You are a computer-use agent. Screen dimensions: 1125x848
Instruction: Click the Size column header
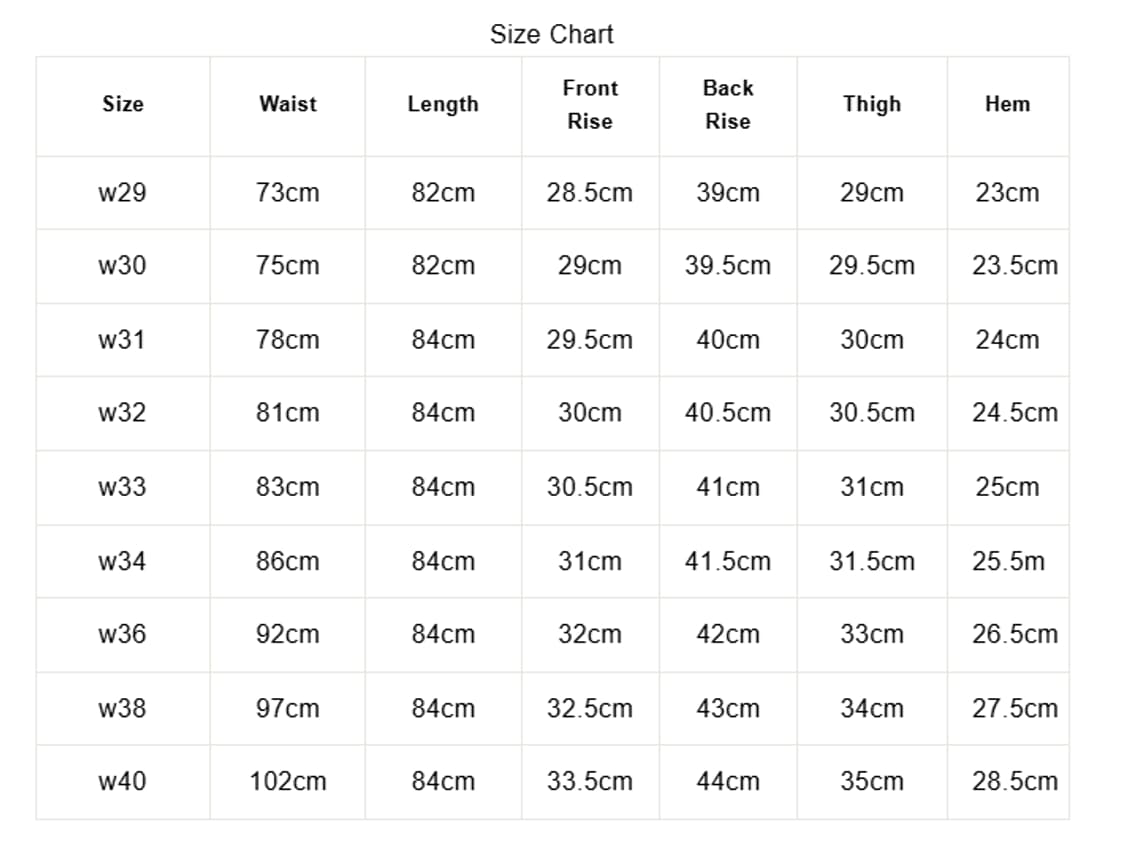[x=123, y=104]
